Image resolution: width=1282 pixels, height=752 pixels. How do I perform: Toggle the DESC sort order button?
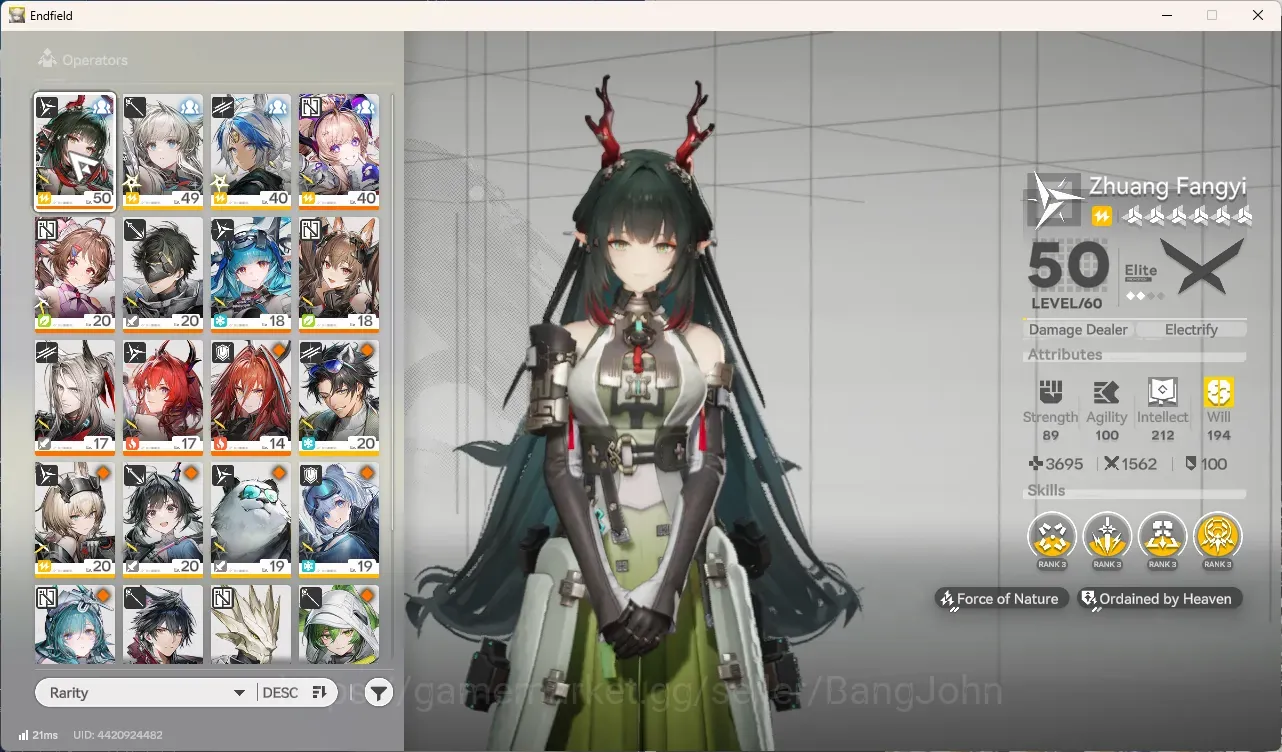[x=294, y=693]
